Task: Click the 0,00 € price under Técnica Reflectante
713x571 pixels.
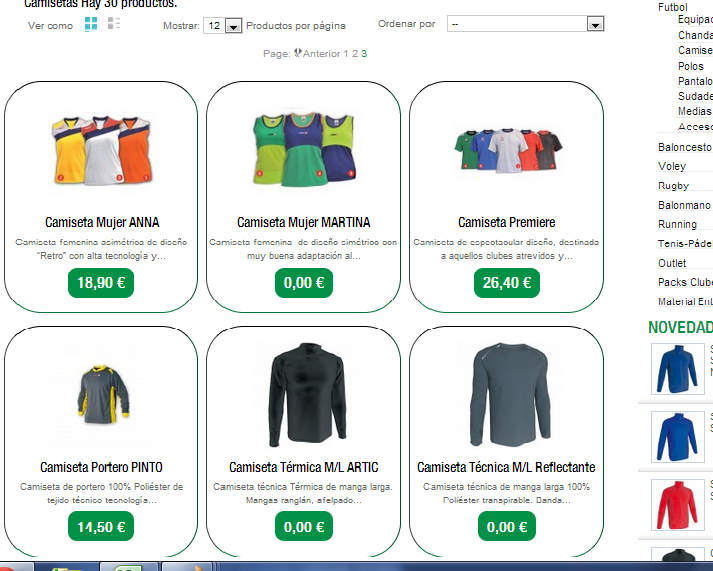Action: 507,526
